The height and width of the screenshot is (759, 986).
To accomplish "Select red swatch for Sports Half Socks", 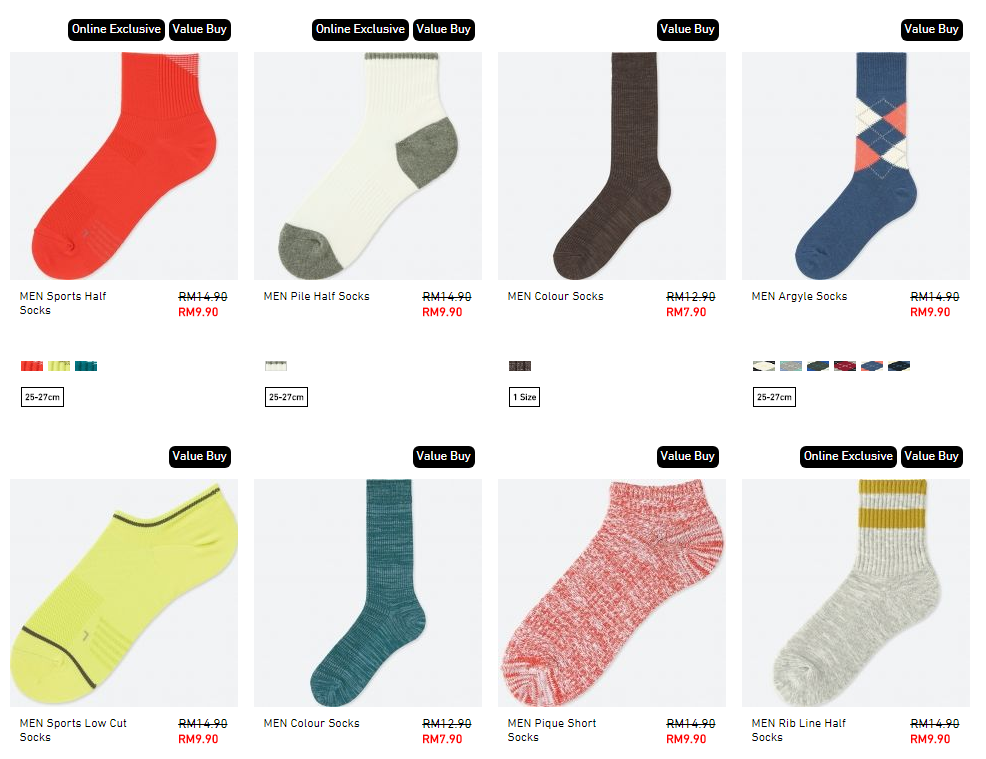I will tap(31, 366).
